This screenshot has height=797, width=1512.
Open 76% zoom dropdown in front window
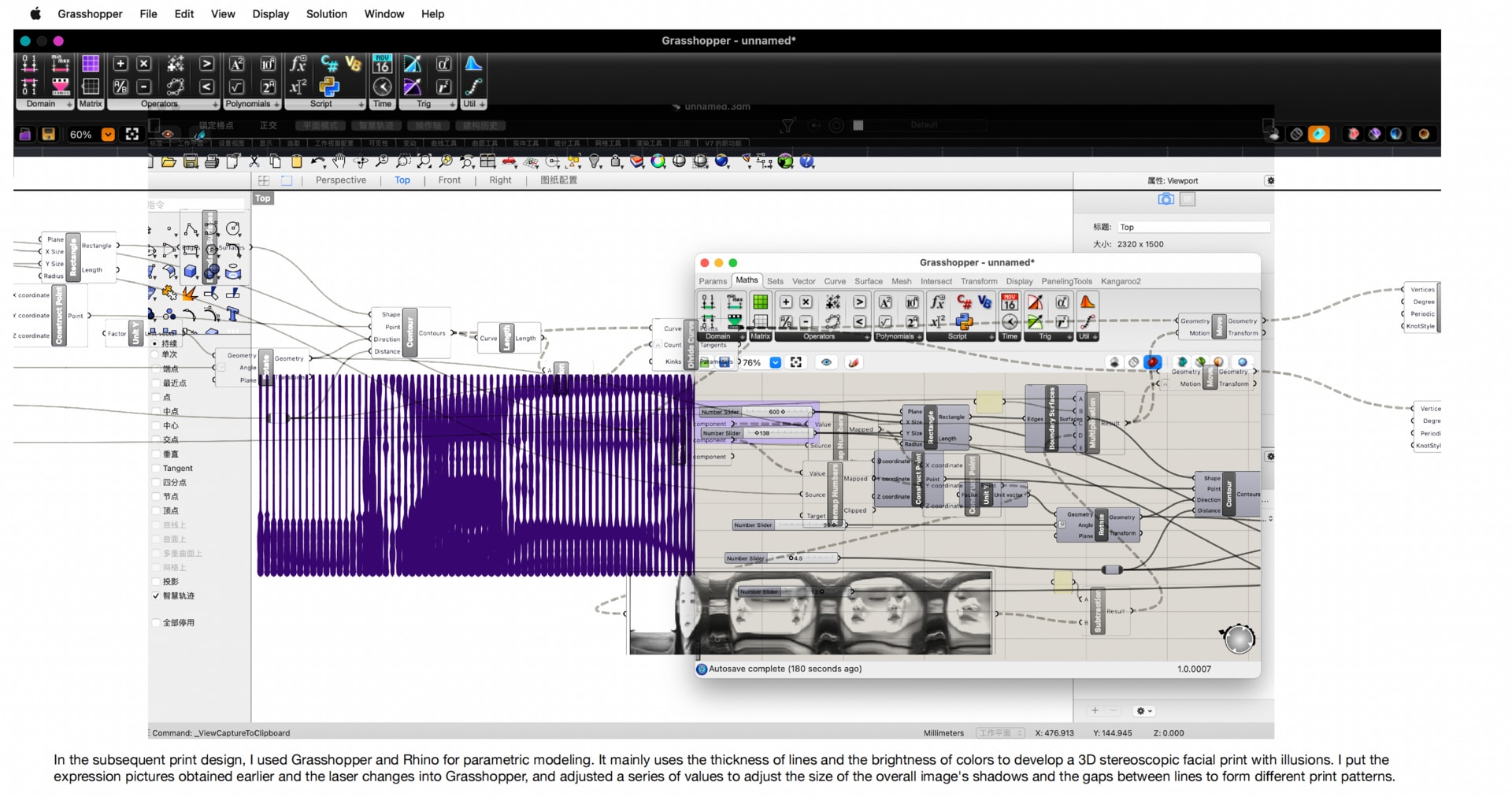tap(776, 362)
